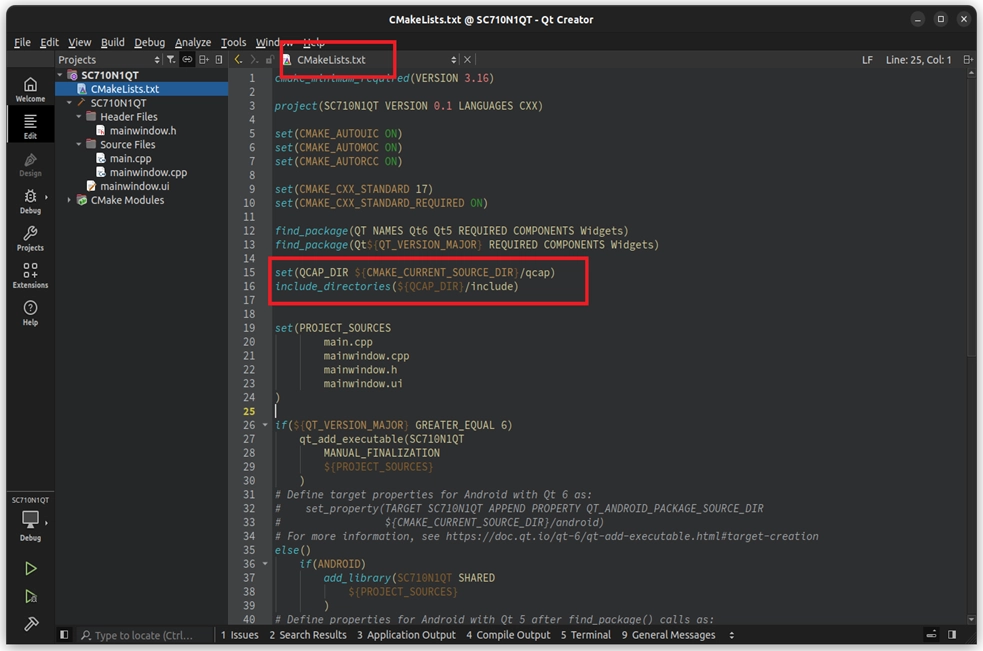The height and width of the screenshot is (651, 983).
Task: Collapse the Header Files folder
Action: coord(79,117)
